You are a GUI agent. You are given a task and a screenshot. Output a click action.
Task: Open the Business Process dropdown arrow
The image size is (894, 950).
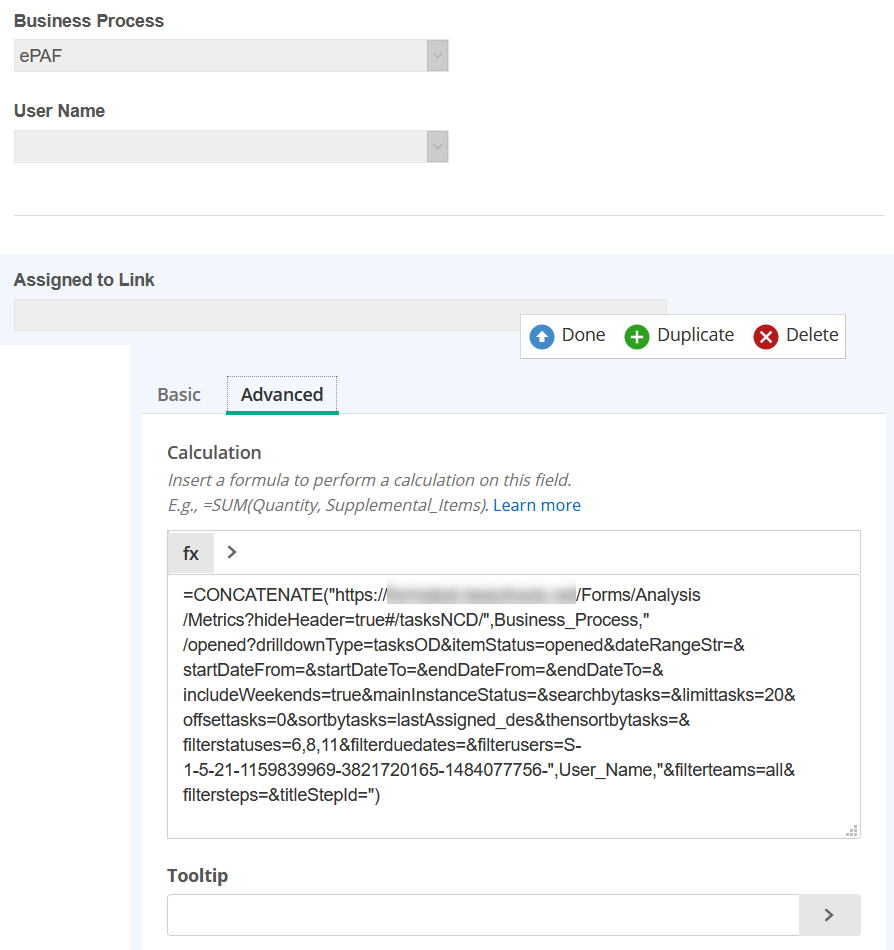coord(437,56)
